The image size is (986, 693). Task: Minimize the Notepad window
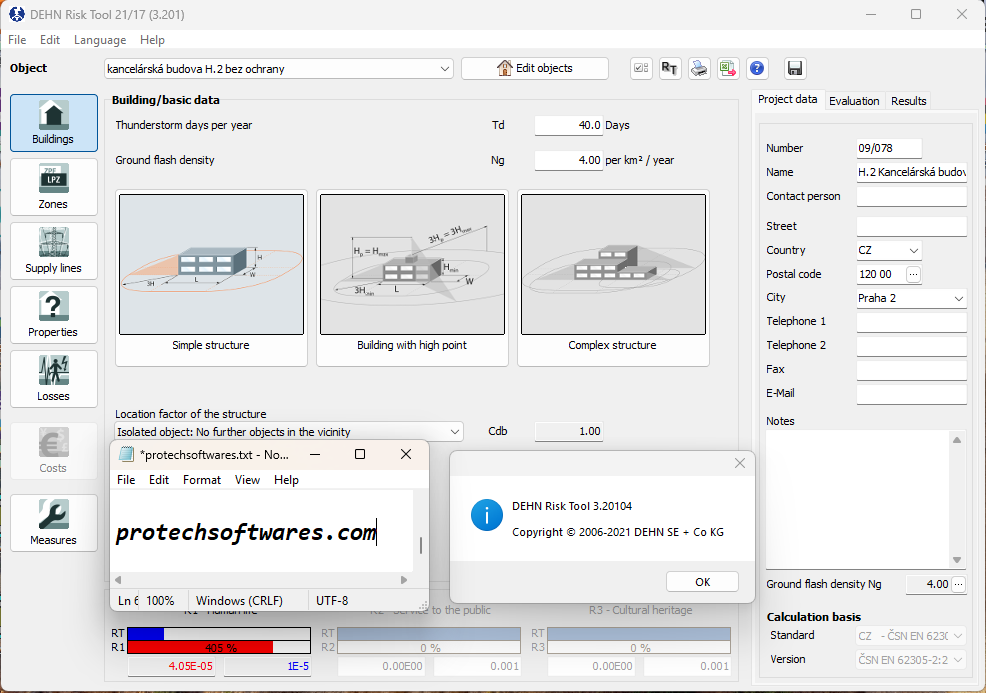(315, 454)
